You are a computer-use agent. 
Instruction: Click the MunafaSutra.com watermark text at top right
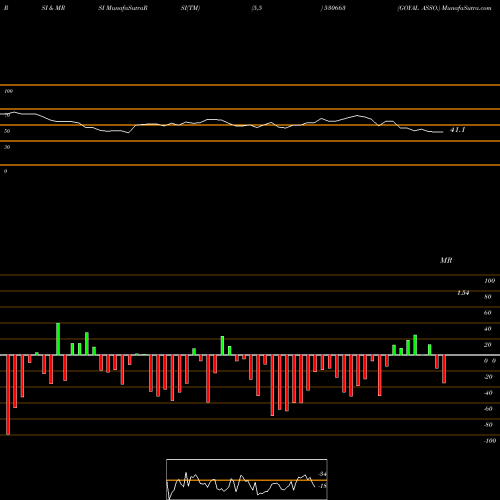(x=467, y=8)
